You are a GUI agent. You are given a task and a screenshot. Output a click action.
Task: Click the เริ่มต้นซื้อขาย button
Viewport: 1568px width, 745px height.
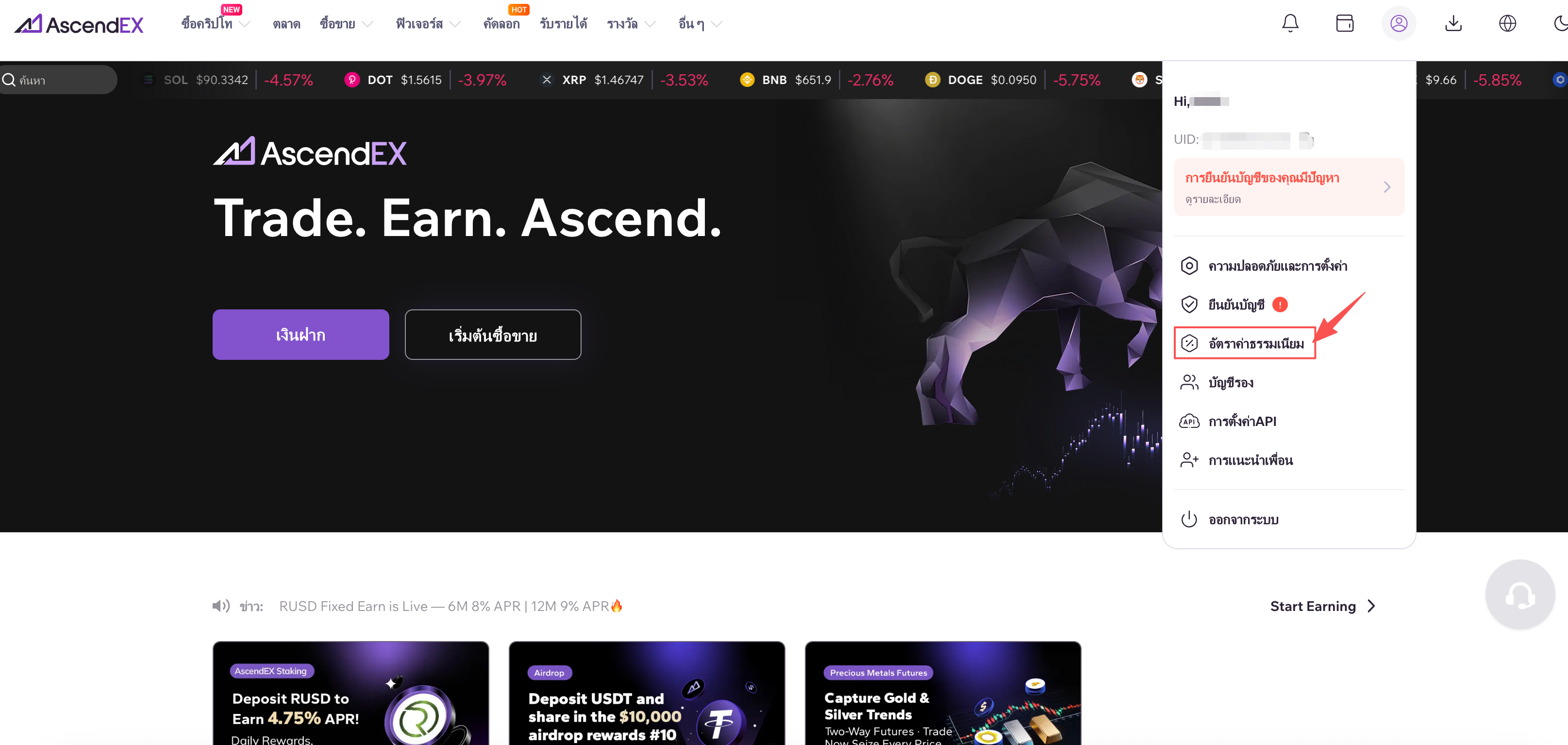point(492,335)
